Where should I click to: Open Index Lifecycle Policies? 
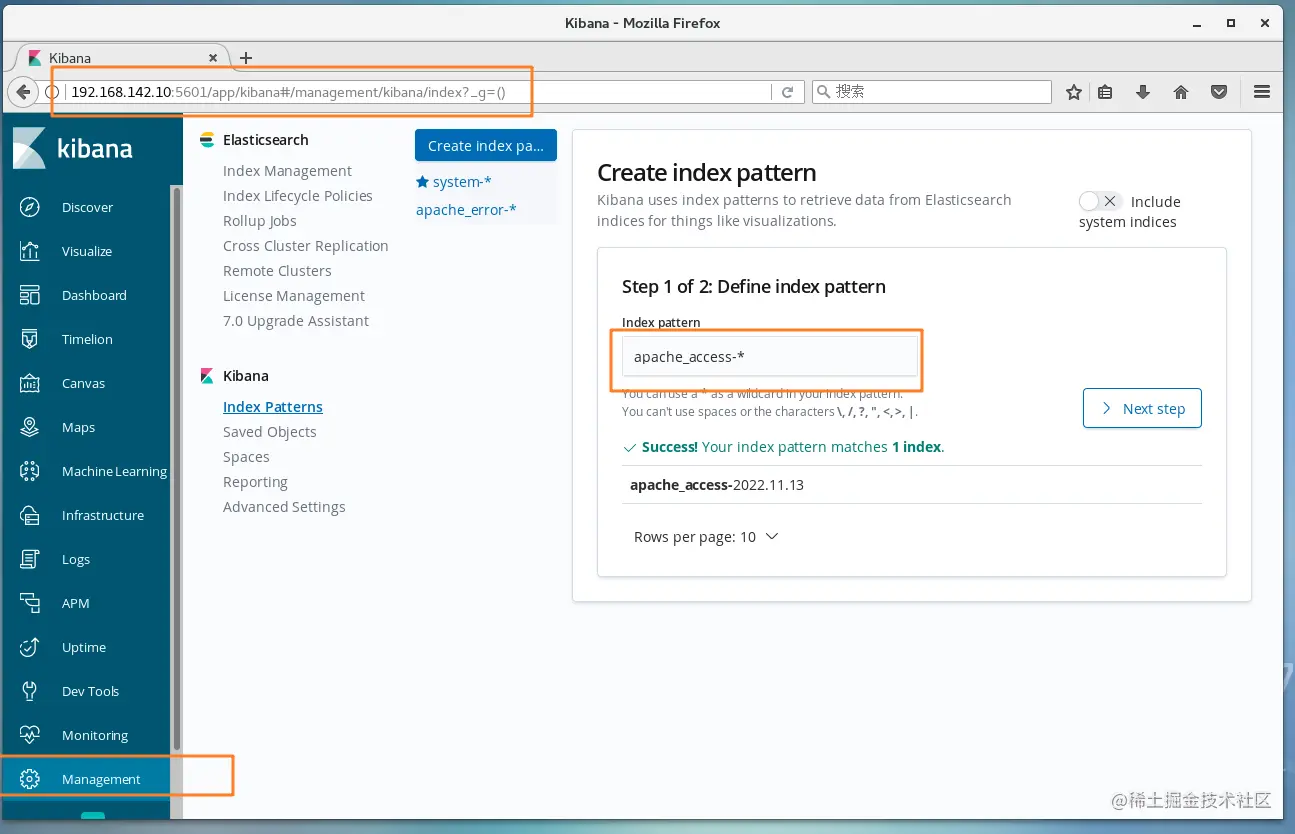[298, 196]
